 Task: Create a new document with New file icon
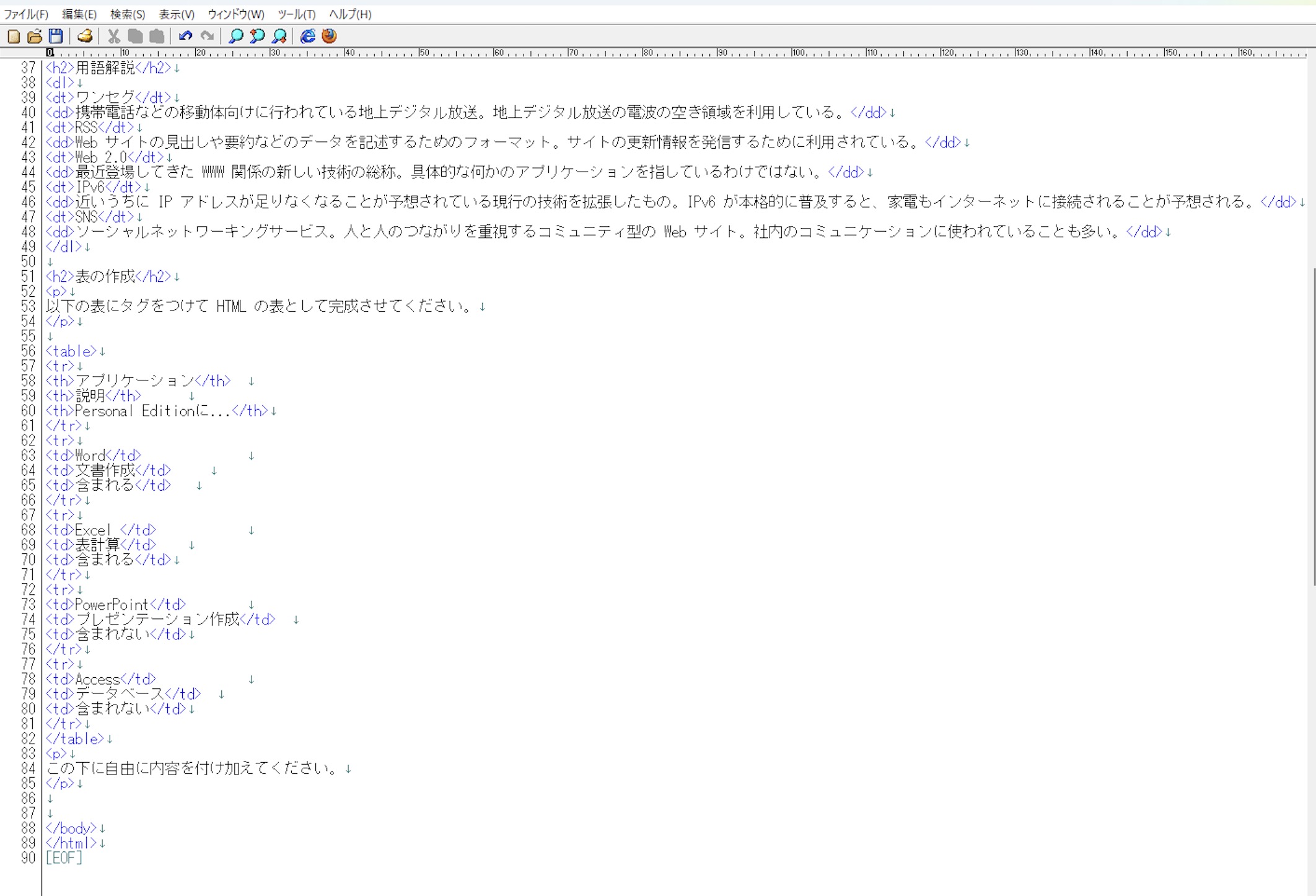click(14, 36)
